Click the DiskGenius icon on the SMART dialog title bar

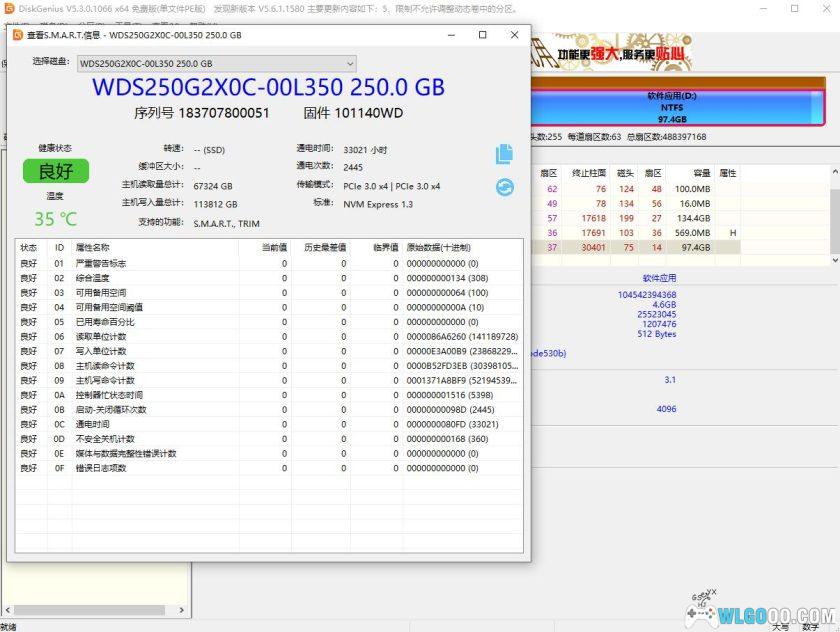[19, 35]
